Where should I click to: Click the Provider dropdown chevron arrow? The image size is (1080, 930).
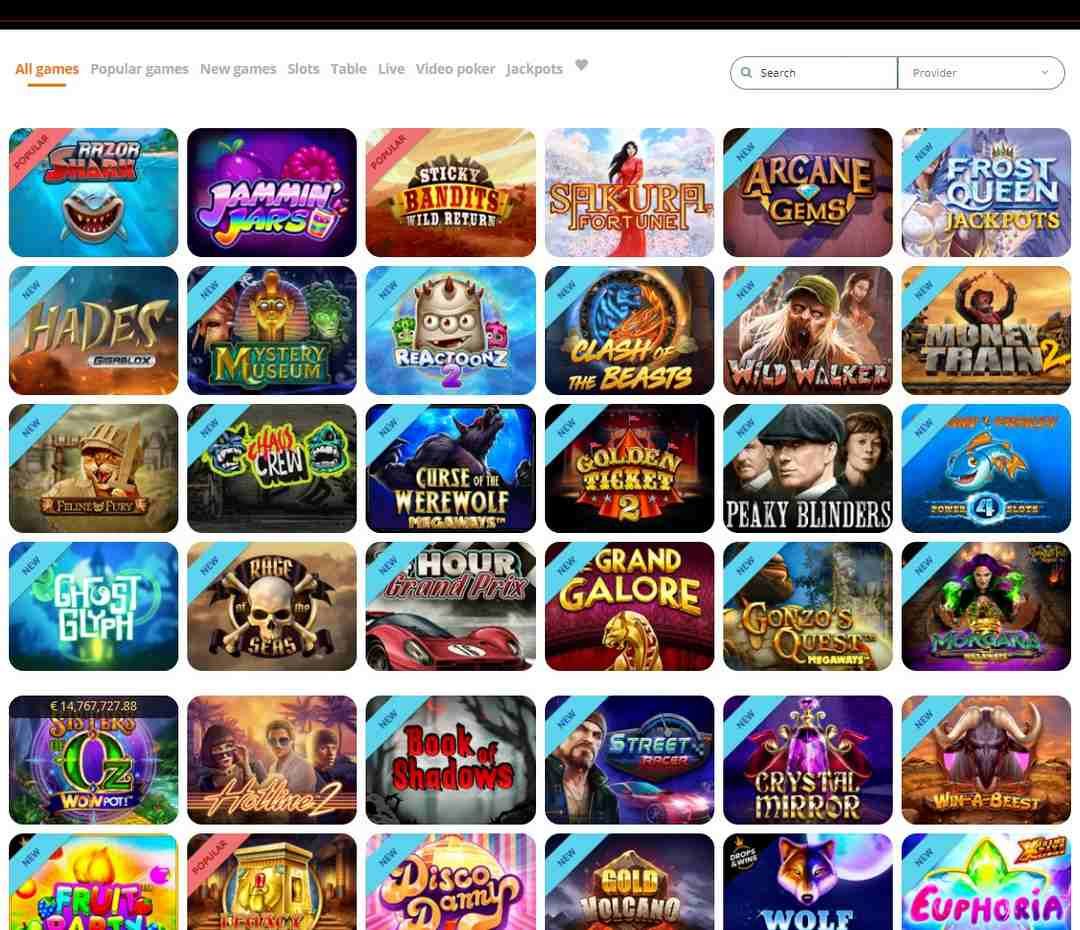point(1044,73)
